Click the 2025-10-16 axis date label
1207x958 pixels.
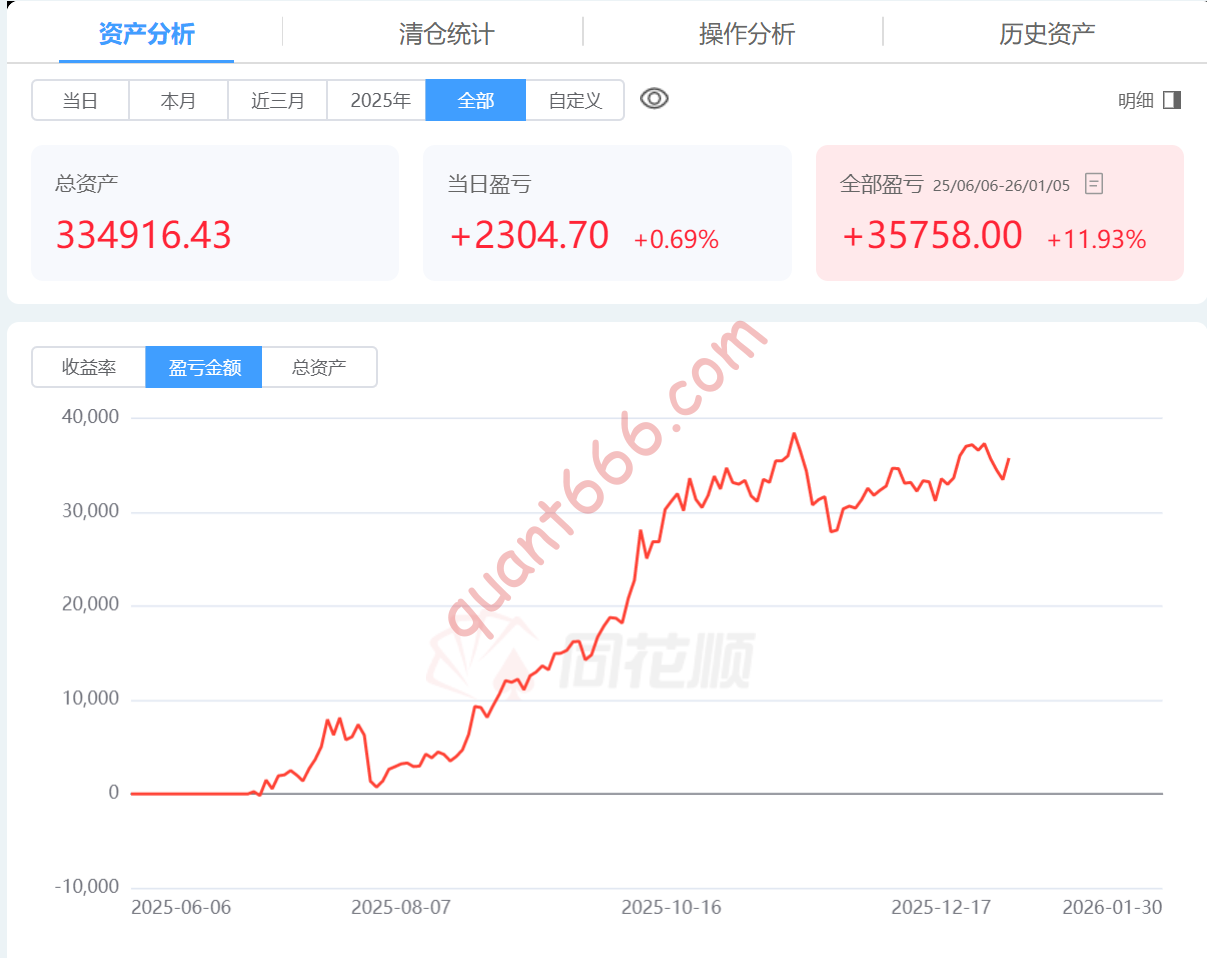[x=671, y=908]
